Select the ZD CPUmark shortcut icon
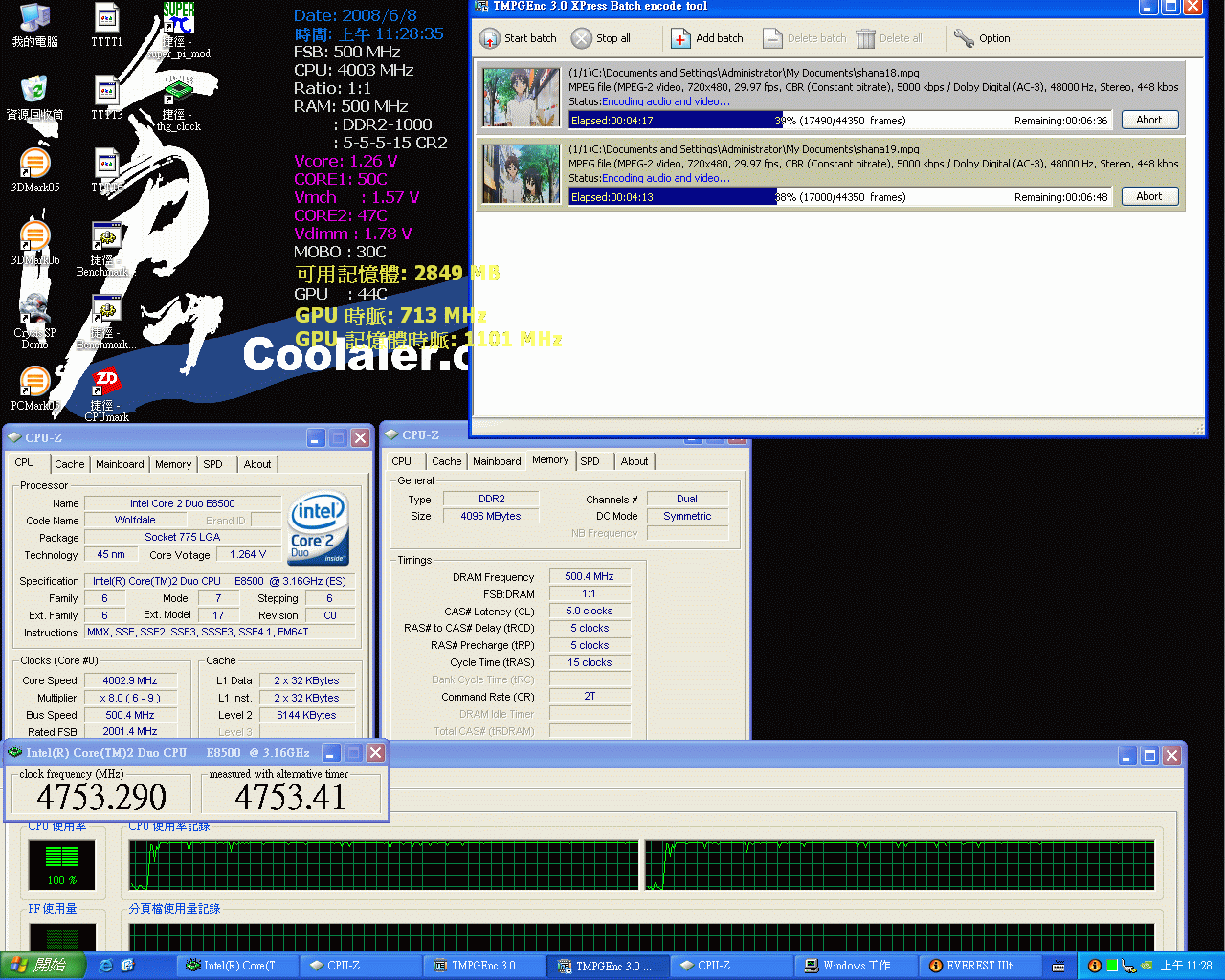The image size is (1225, 980). point(106,381)
